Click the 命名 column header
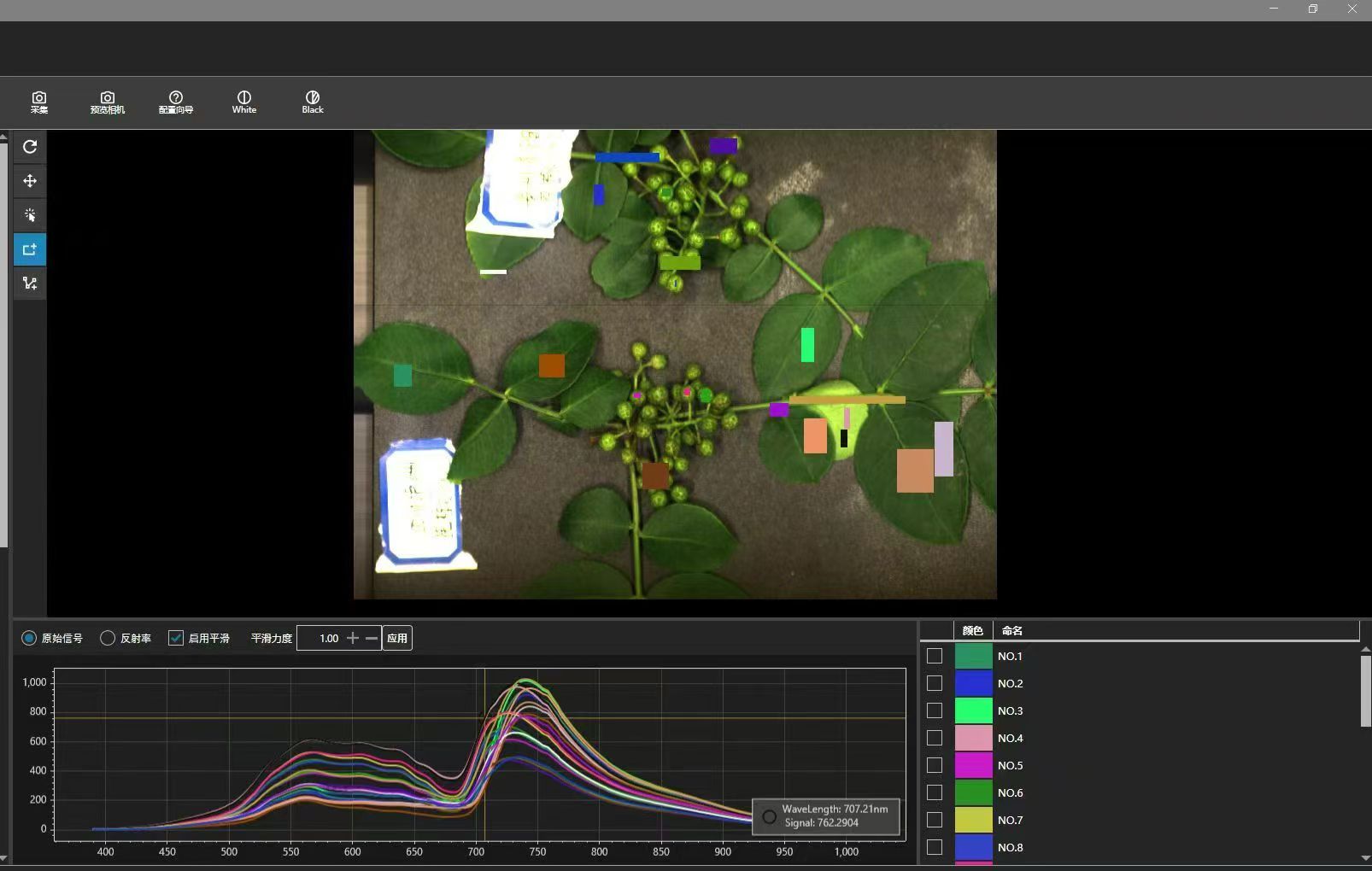This screenshot has width=1372, height=871. [x=1012, y=631]
